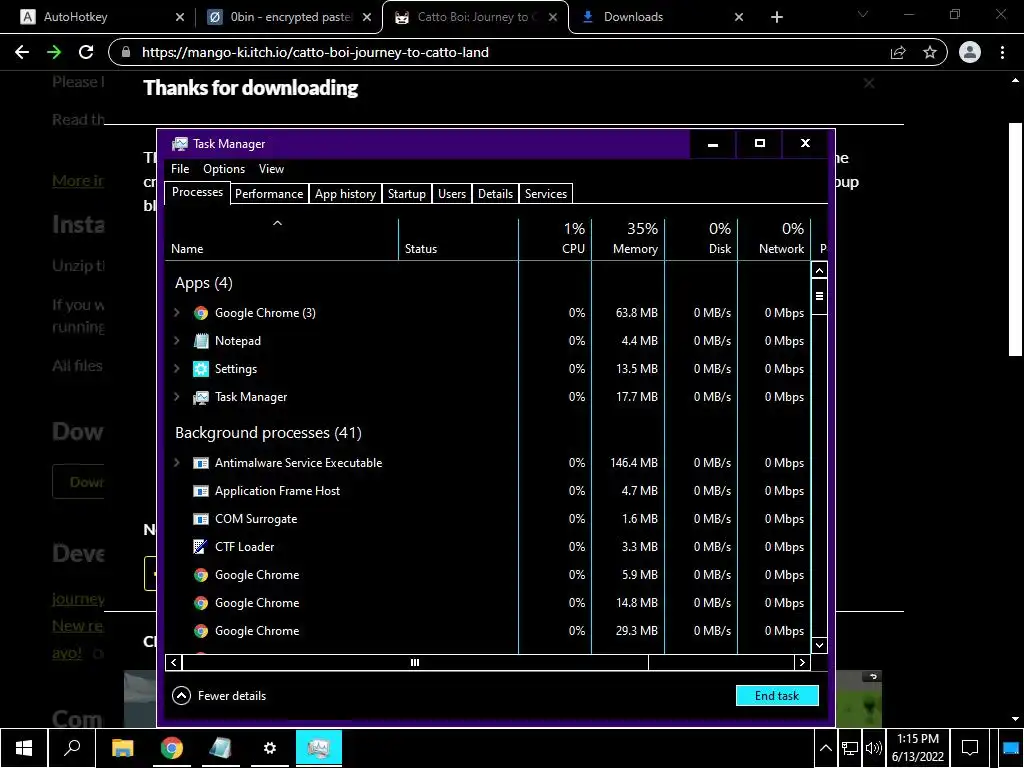Click Task Manager title bar icon
Image resolution: width=1024 pixels, height=768 pixels.
coord(180,144)
